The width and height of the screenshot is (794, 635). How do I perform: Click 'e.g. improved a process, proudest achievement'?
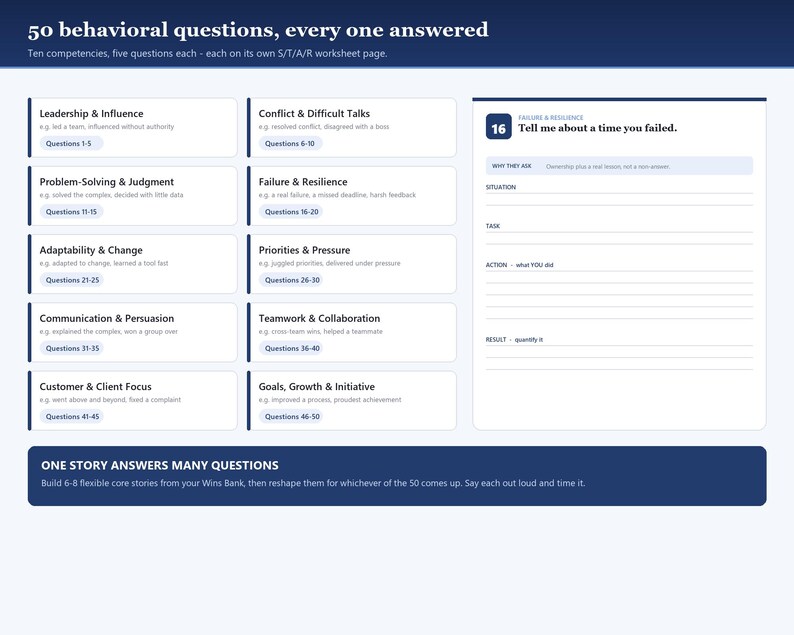pyautogui.click(x=330, y=400)
